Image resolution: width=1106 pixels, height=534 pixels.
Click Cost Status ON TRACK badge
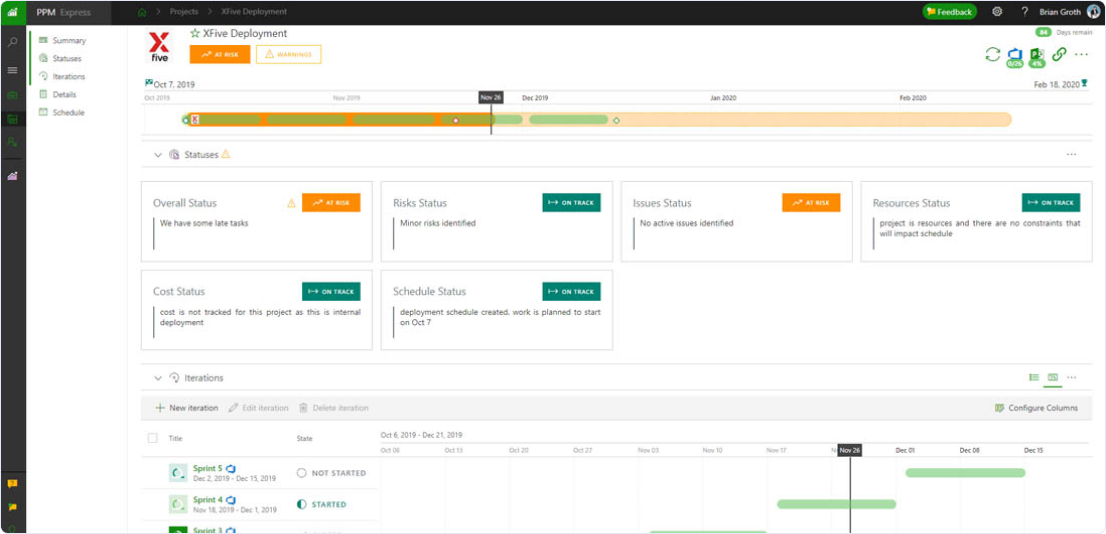click(331, 291)
